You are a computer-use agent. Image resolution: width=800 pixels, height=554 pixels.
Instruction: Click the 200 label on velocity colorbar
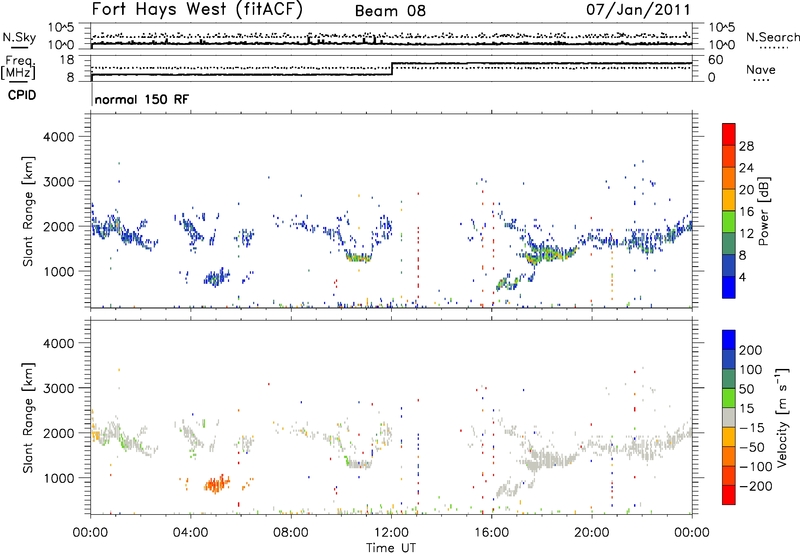click(x=751, y=350)
